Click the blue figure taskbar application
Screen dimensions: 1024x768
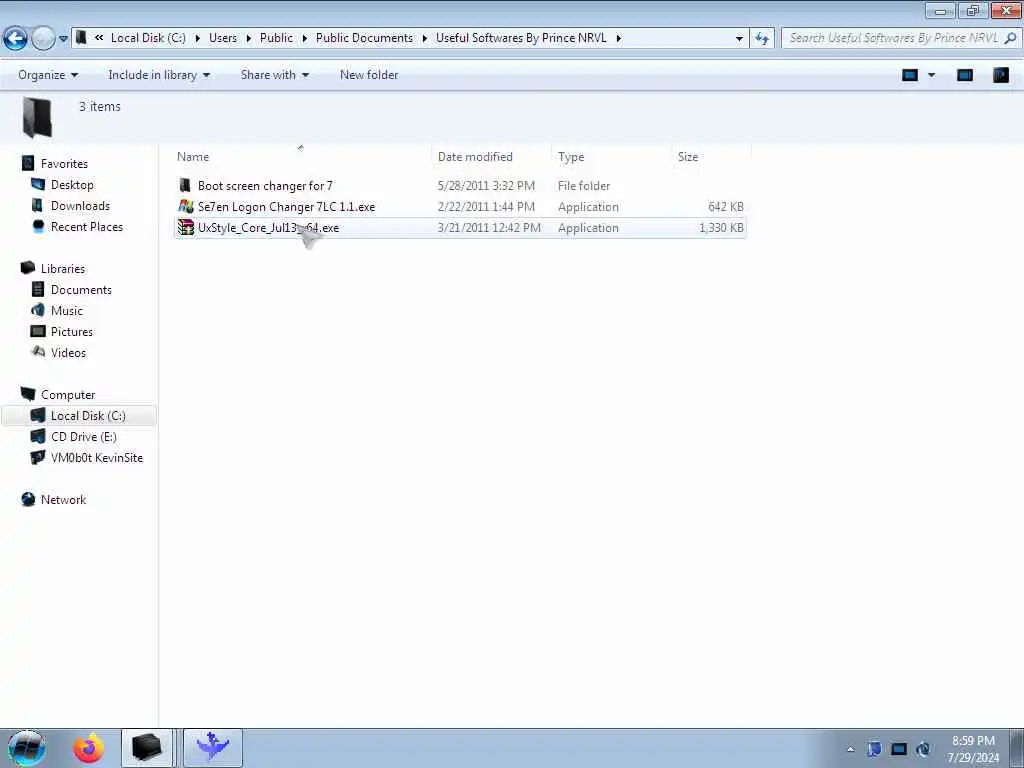click(x=213, y=748)
